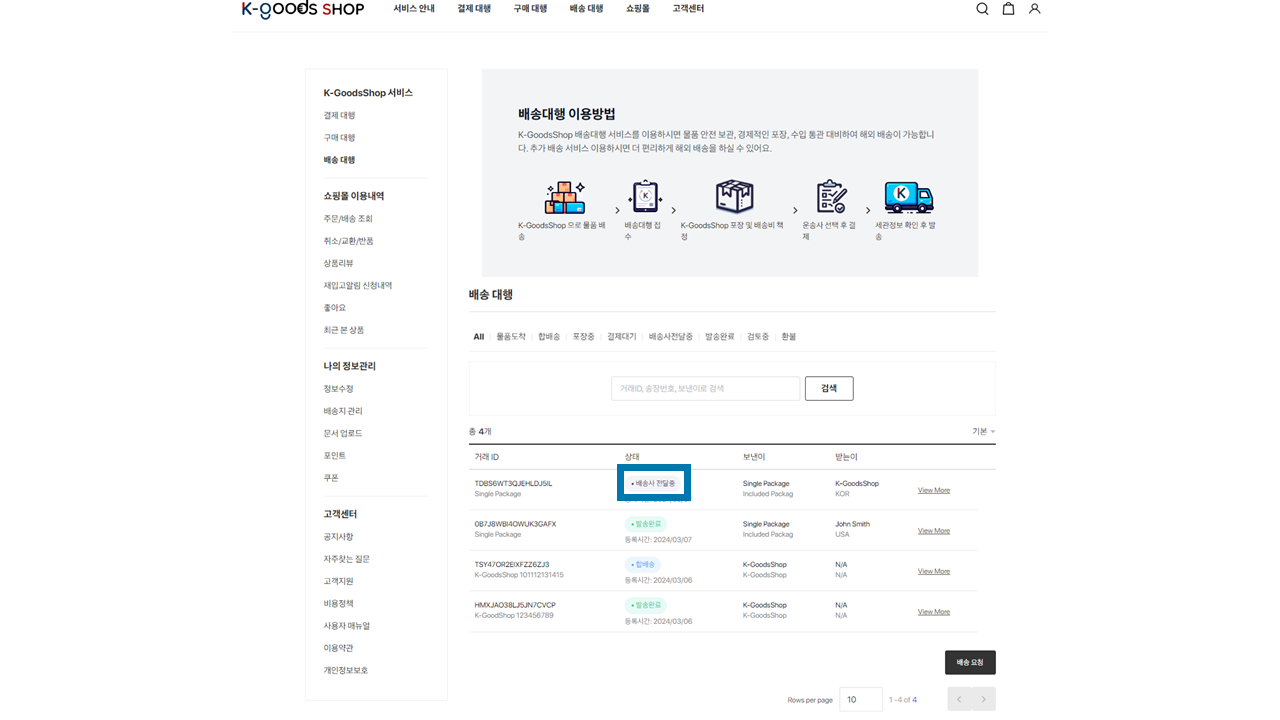Click the stacked boxes delivery step icon
The width and height of the screenshot is (1280, 720).
coord(564,198)
